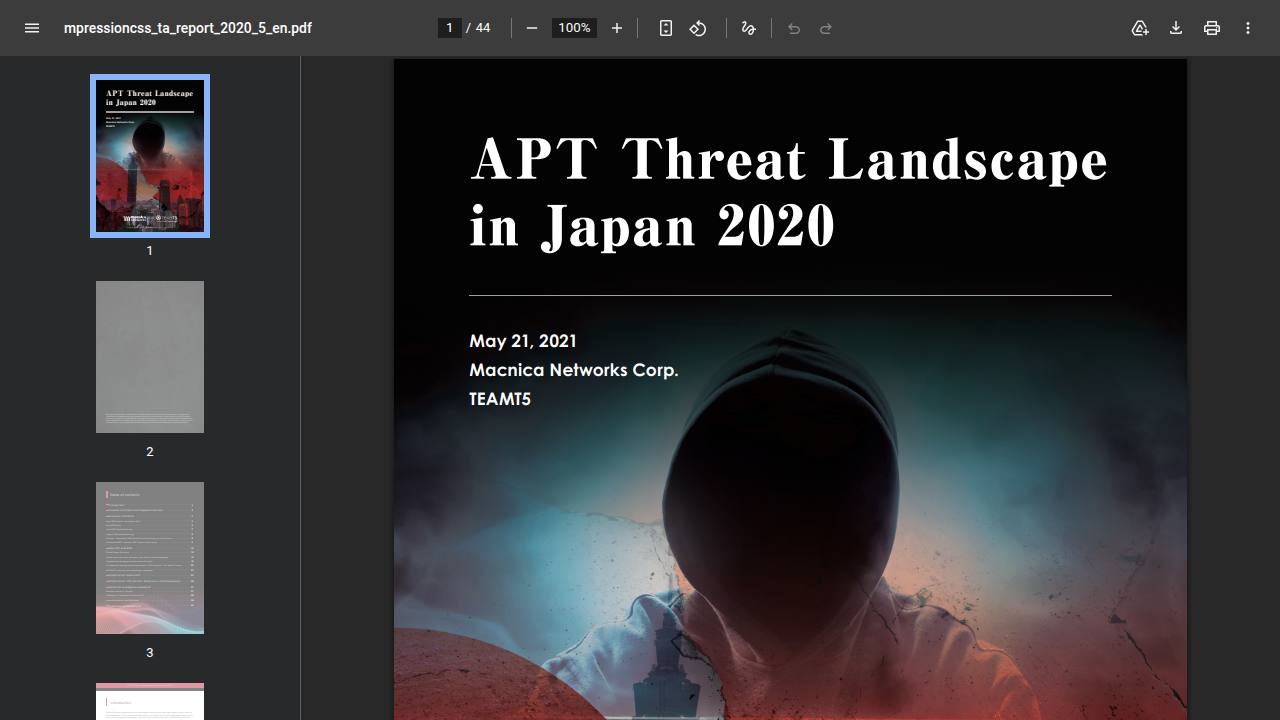Open the more actions three-dot menu

1248,28
